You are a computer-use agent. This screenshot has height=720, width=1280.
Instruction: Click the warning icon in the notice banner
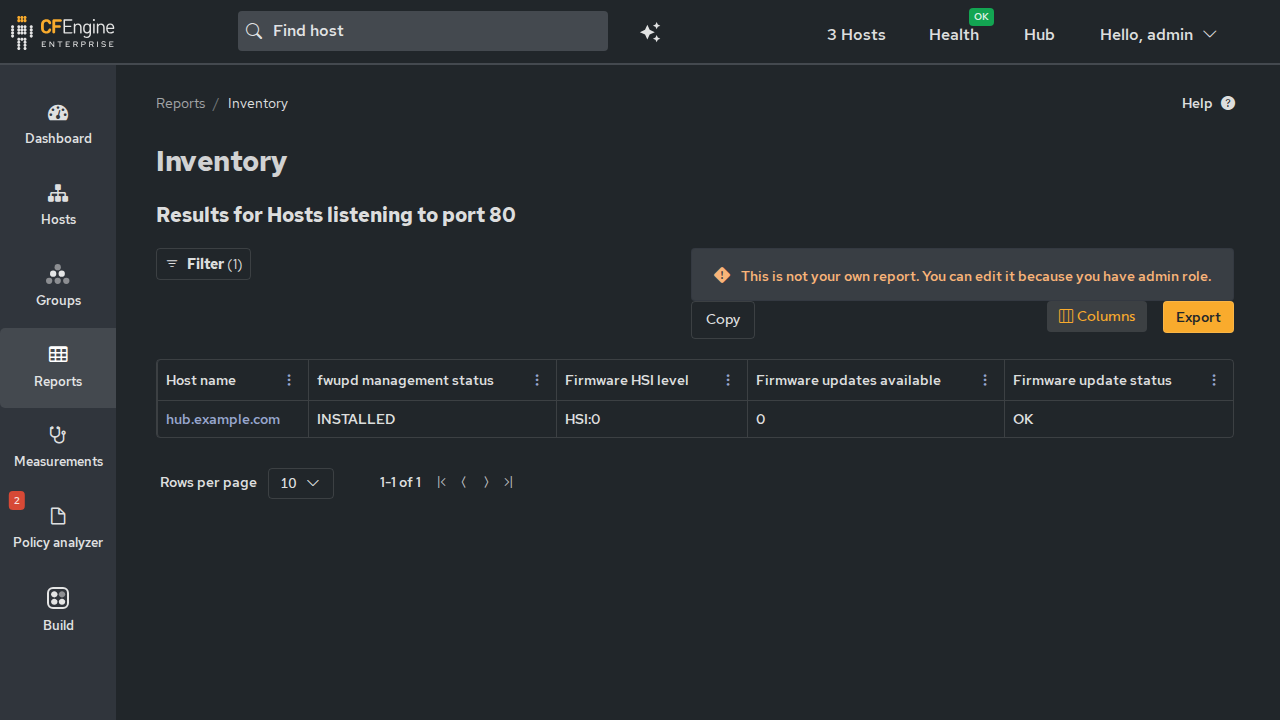[722, 275]
